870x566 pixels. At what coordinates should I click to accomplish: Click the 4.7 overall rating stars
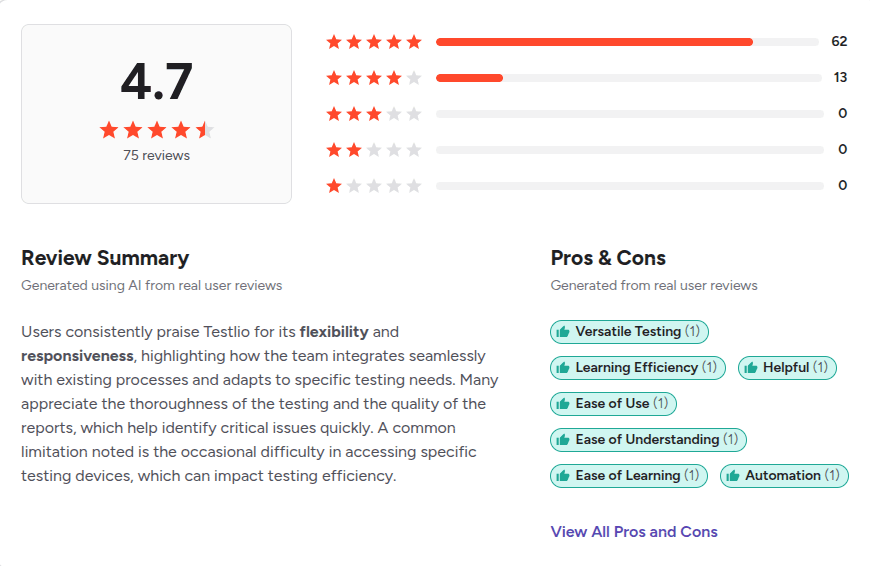click(156, 130)
